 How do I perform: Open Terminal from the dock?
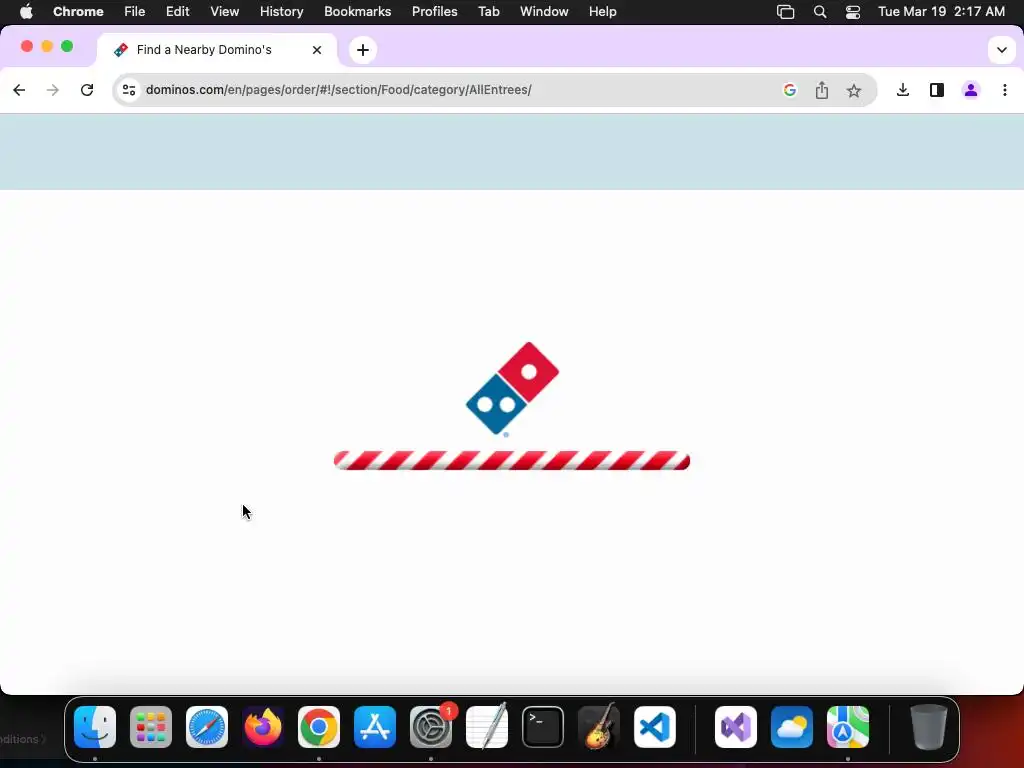543,727
